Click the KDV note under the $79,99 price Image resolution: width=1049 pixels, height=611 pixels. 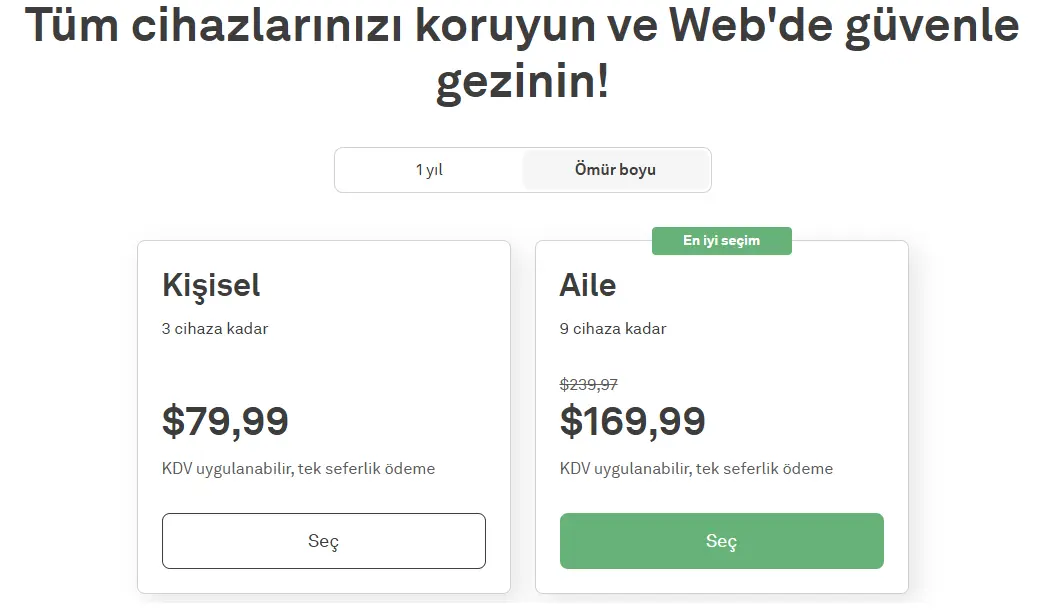298,468
